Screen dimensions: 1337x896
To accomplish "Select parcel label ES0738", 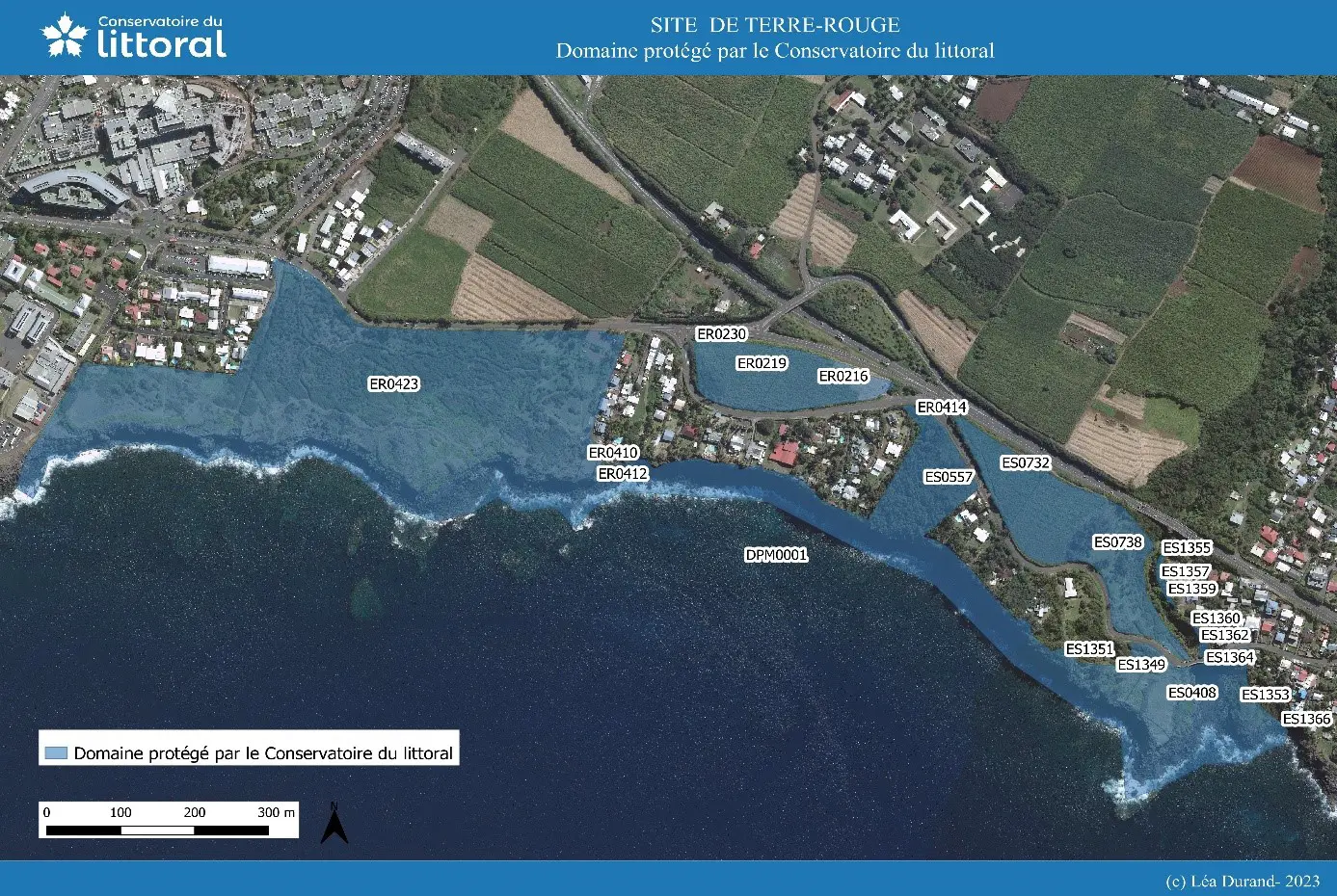I will point(1117,542).
